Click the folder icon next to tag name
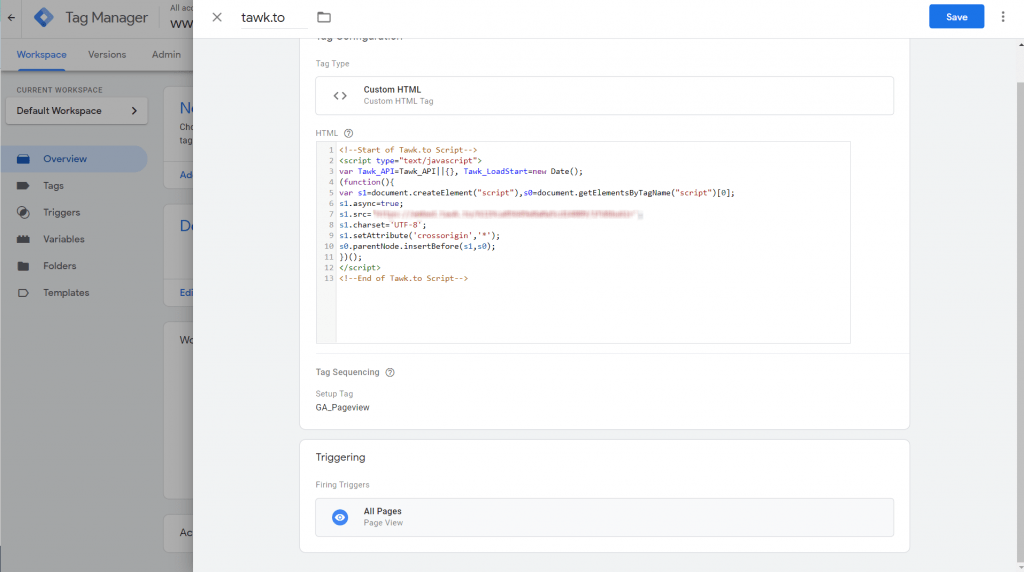Screen dimensions: 1024x572 (x=324, y=18)
